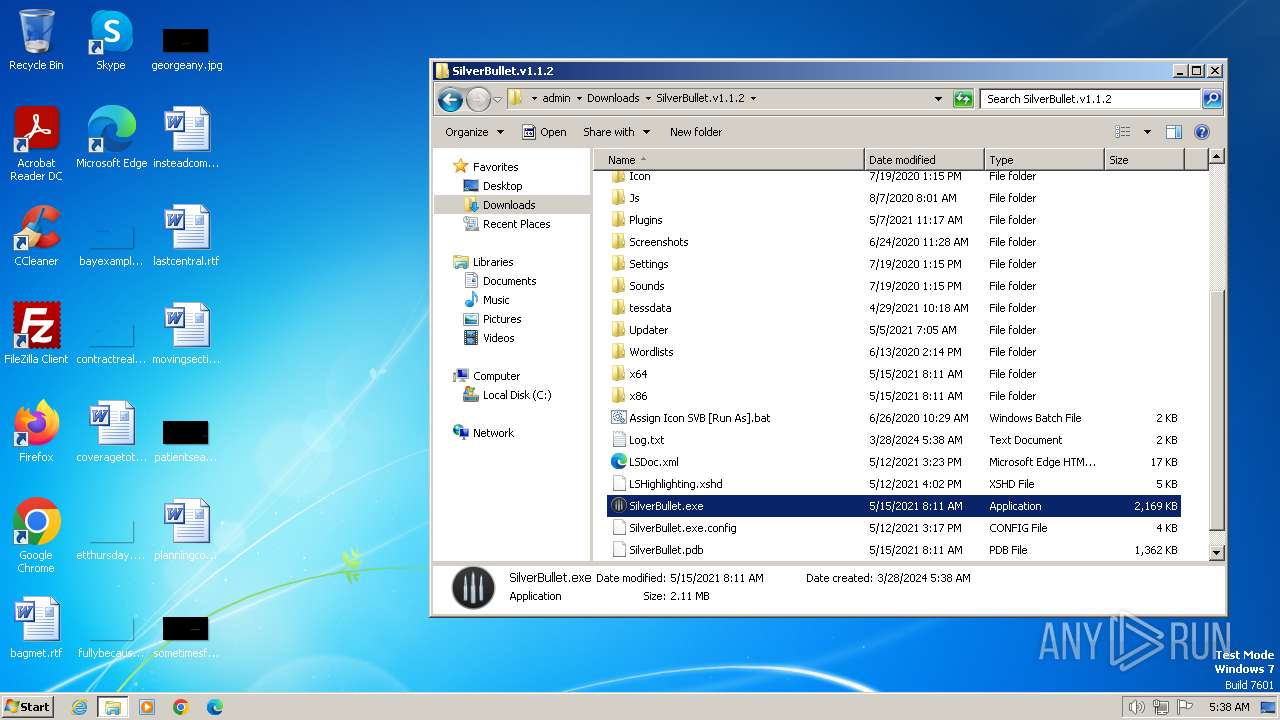Sort by the Type column header
The image size is (1280, 720).
click(x=1044, y=160)
